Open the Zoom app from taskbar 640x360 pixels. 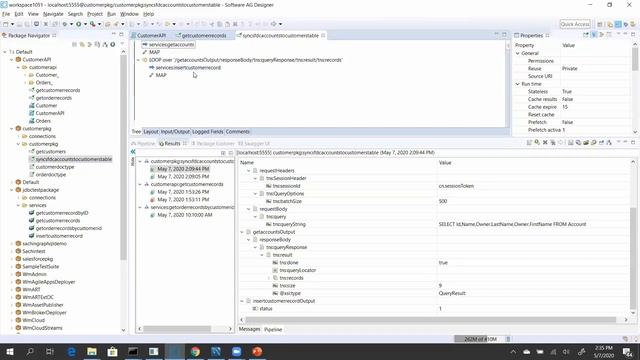pyautogui.click(x=236, y=351)
